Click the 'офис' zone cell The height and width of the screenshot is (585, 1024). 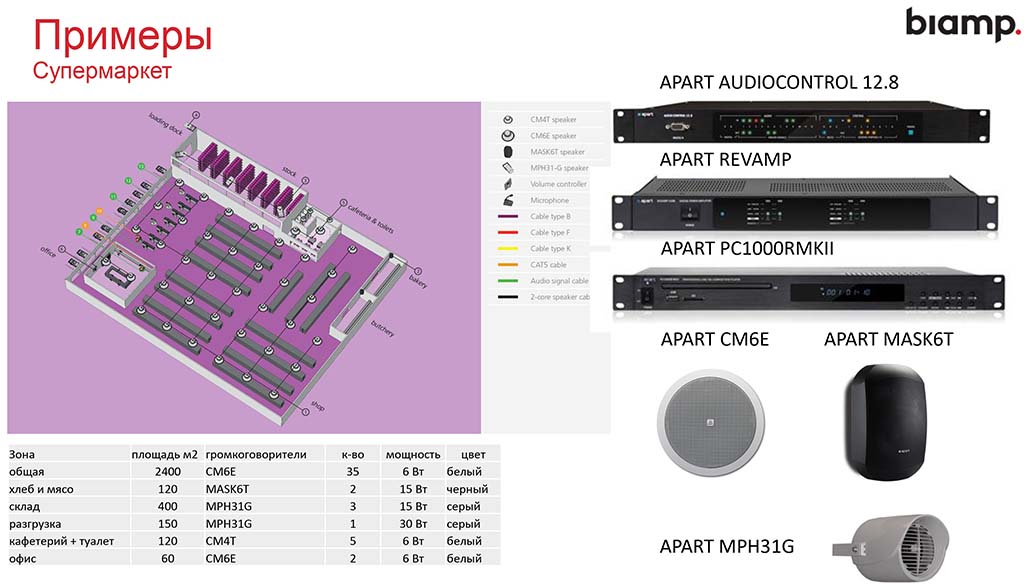click(x=23, y=559)
